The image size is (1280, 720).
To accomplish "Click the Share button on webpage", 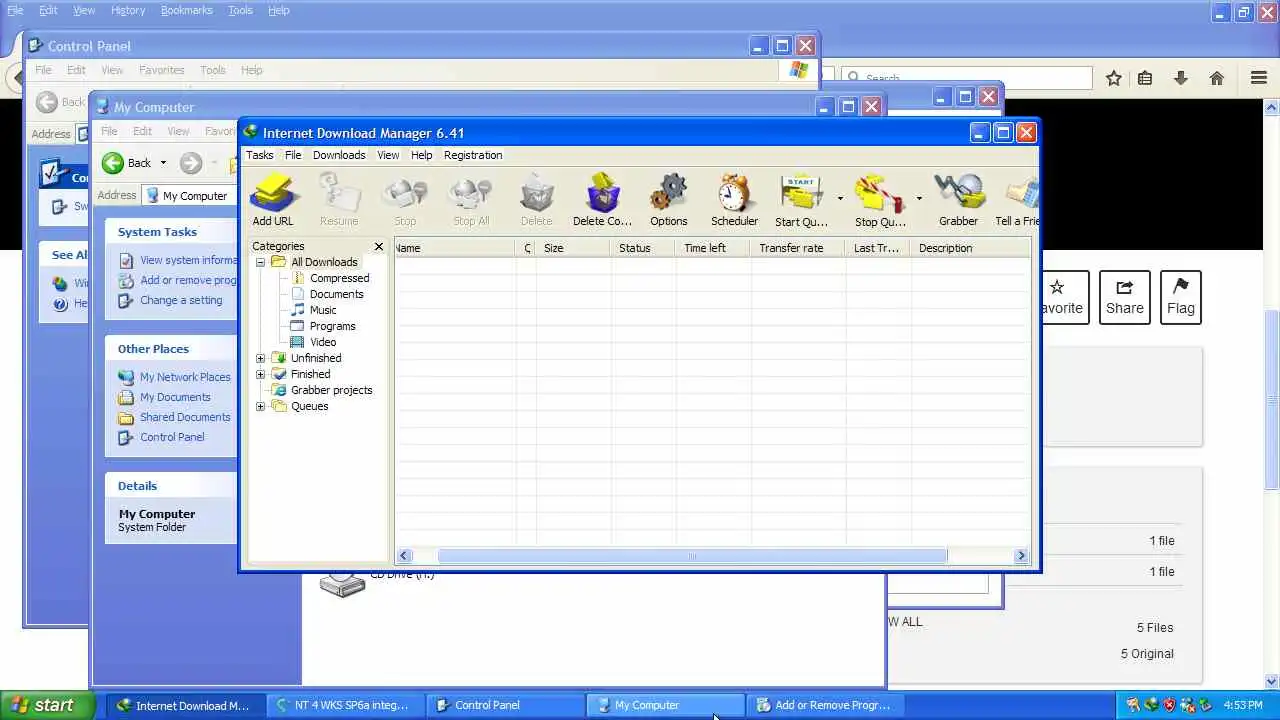I will coord(1124,297).
